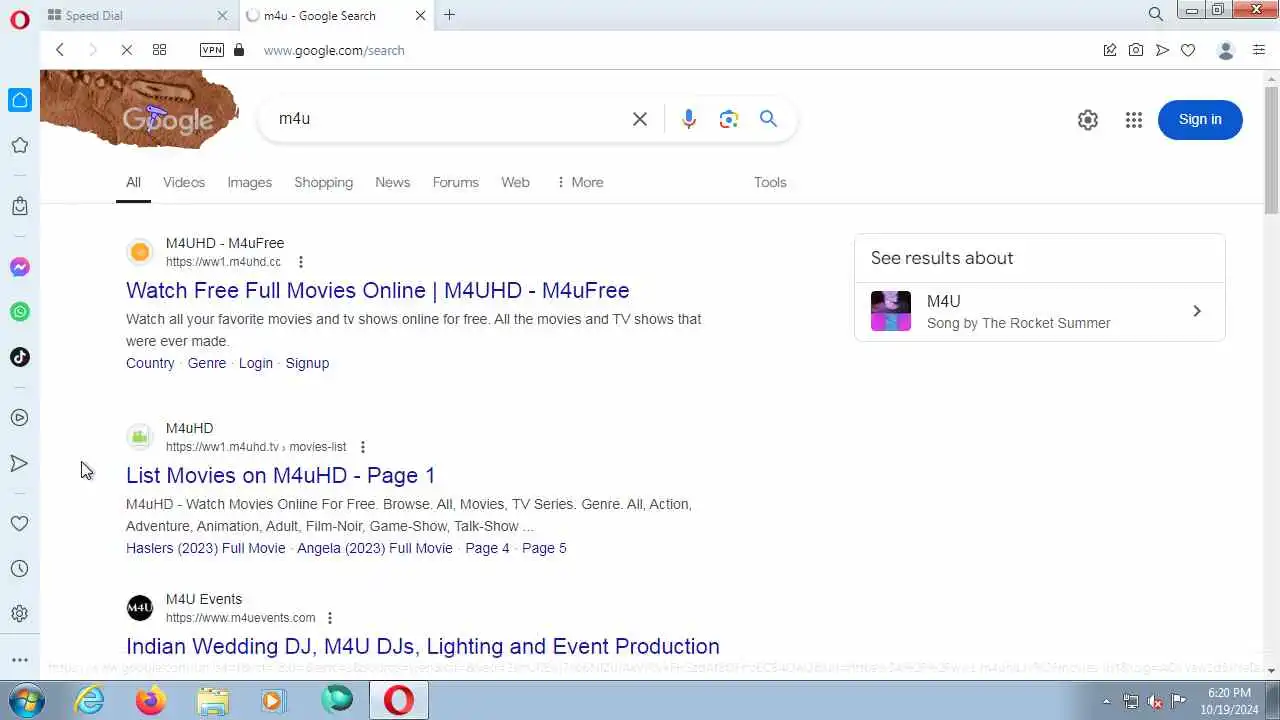Open sidebar History clock icon
Image resolution: width=1280 pixels, height=720 pixels.
[x=20, y=569]
